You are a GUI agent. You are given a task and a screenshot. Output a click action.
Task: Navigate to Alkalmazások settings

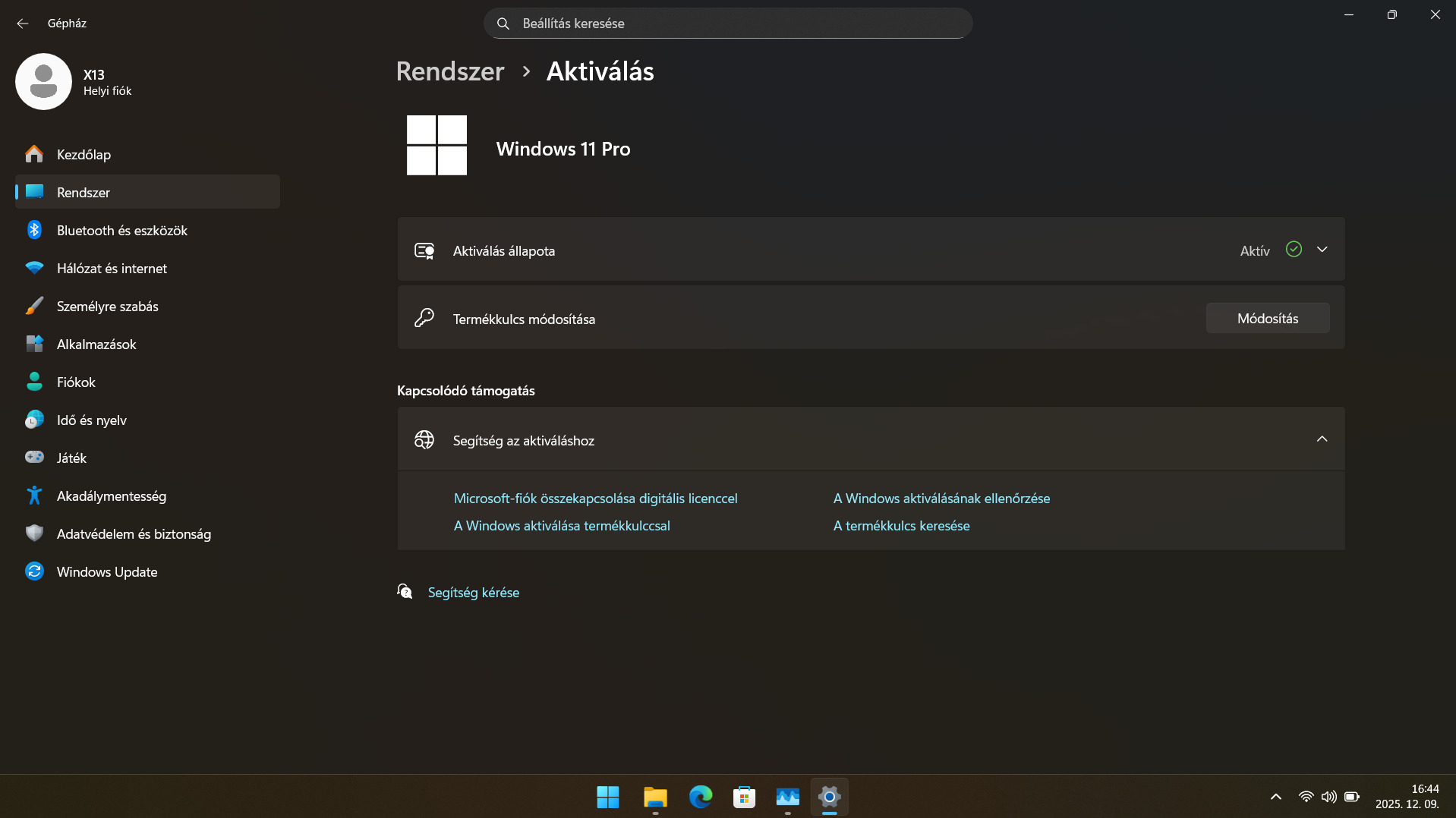[147, 344]
